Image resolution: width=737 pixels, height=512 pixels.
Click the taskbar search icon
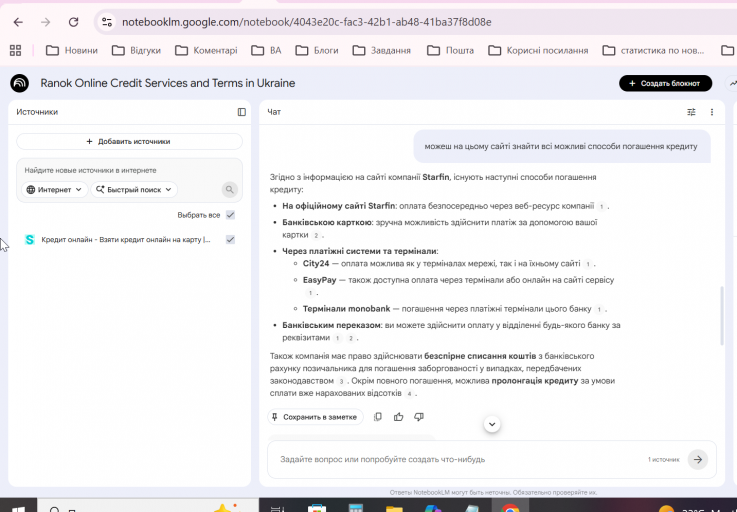coord(55,509)
